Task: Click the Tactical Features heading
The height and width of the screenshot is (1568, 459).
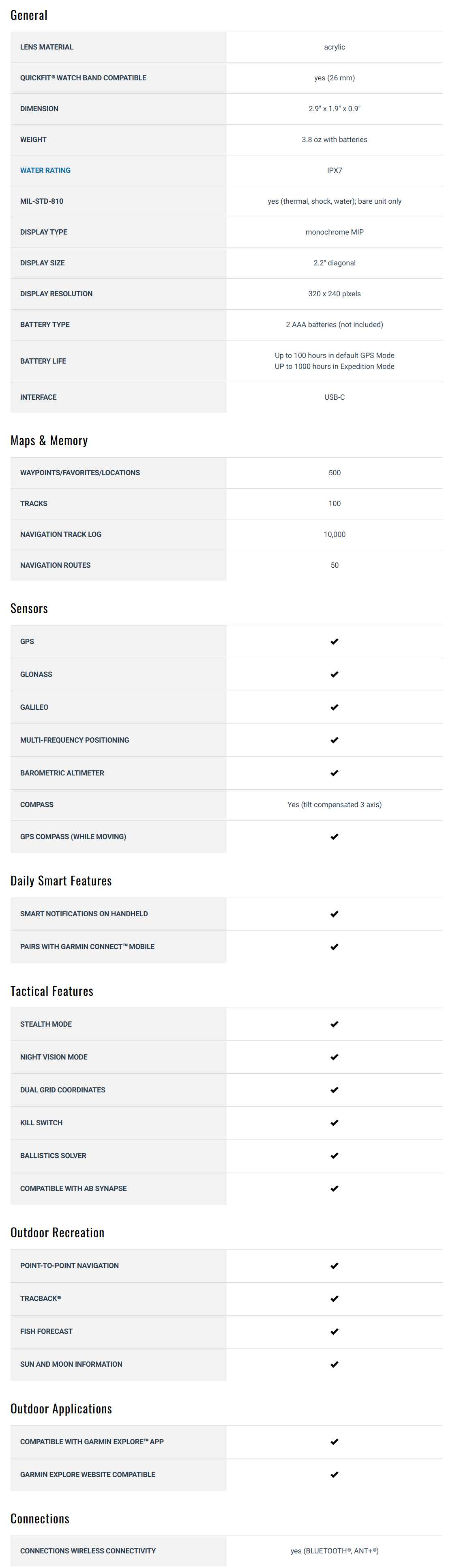Action: tap(51, 992)
